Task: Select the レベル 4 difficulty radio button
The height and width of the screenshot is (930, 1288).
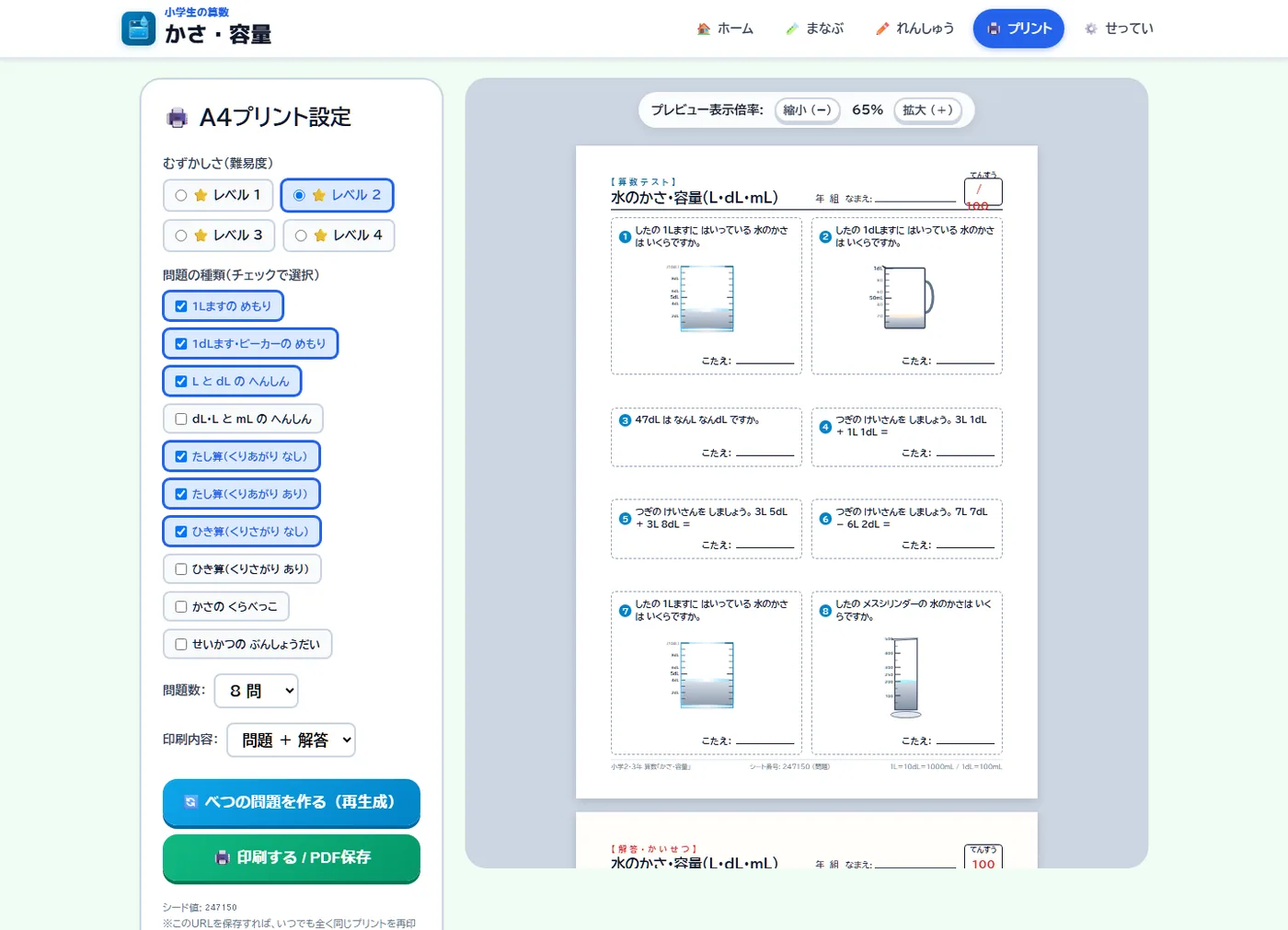Action: [301, 235]
